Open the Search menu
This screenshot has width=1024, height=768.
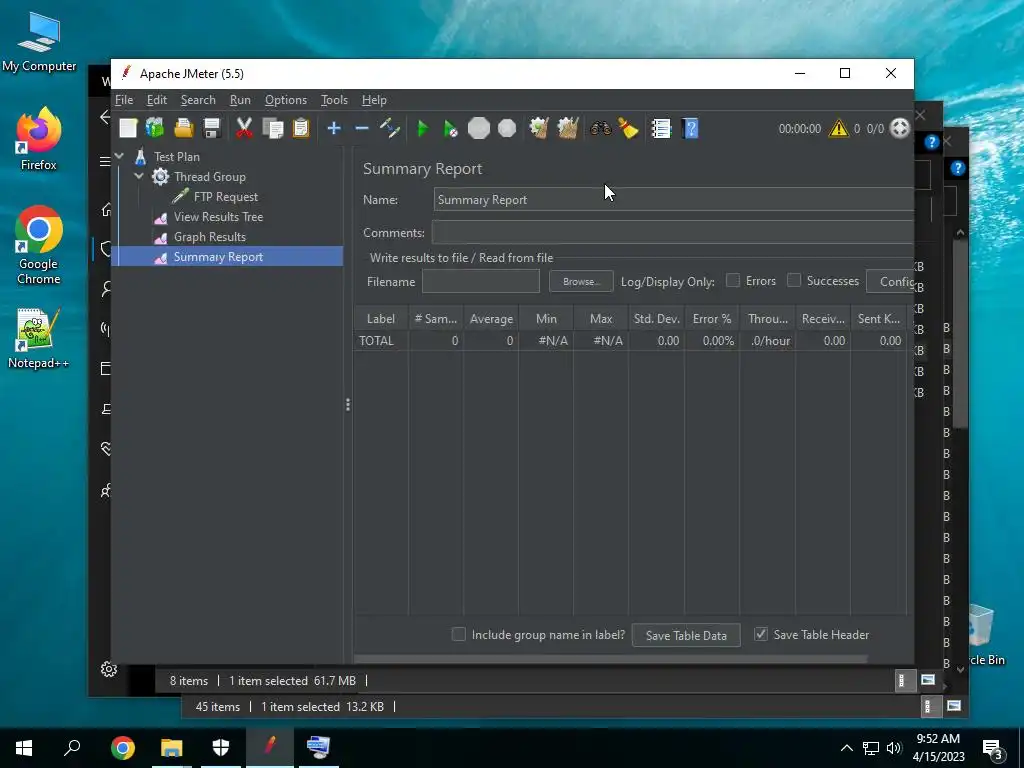click(x=198, y=100)
